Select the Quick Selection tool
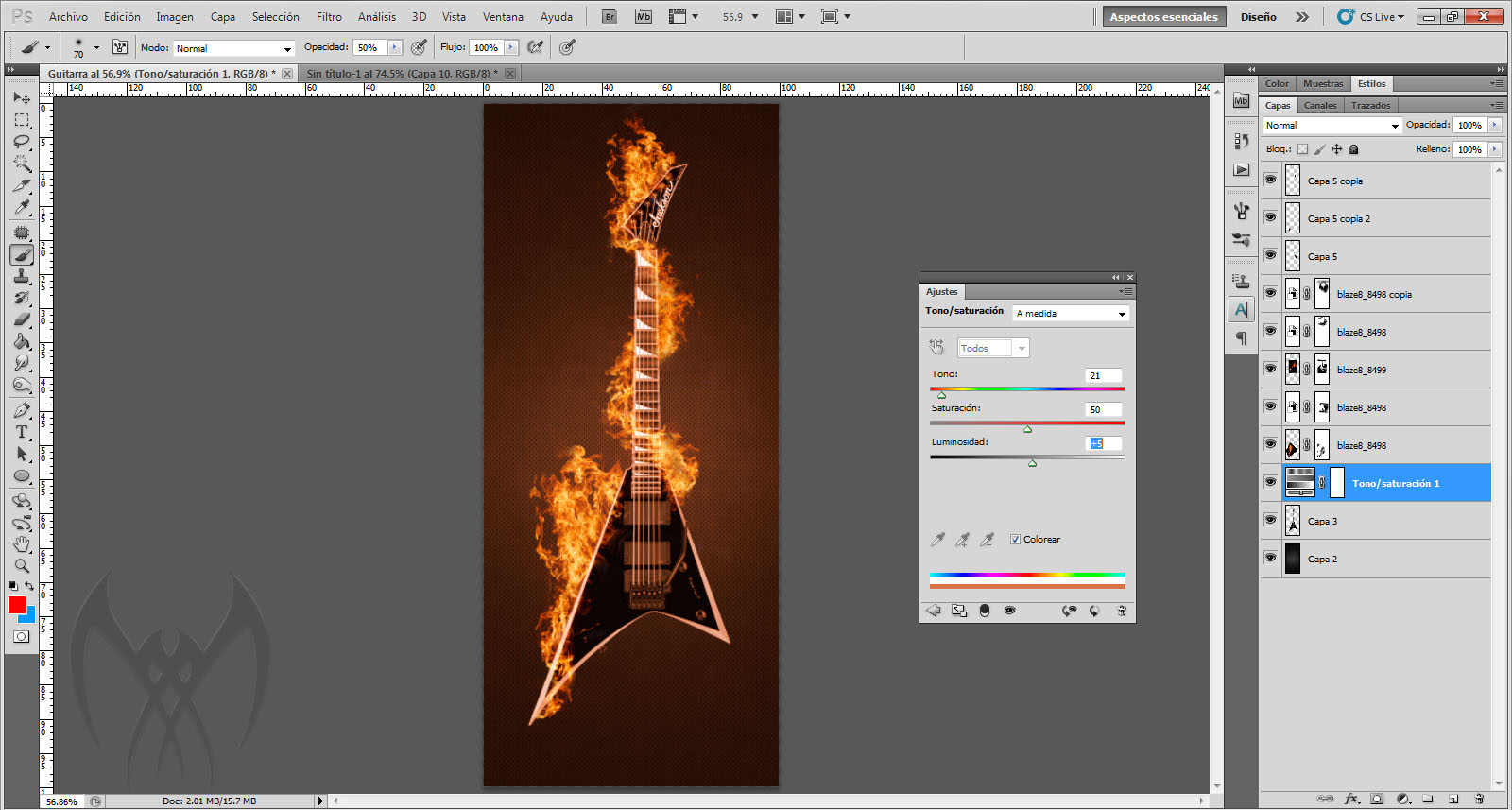Image resolution: width=1512 pixels, height=810 pixels. click(x=22, y=164)
